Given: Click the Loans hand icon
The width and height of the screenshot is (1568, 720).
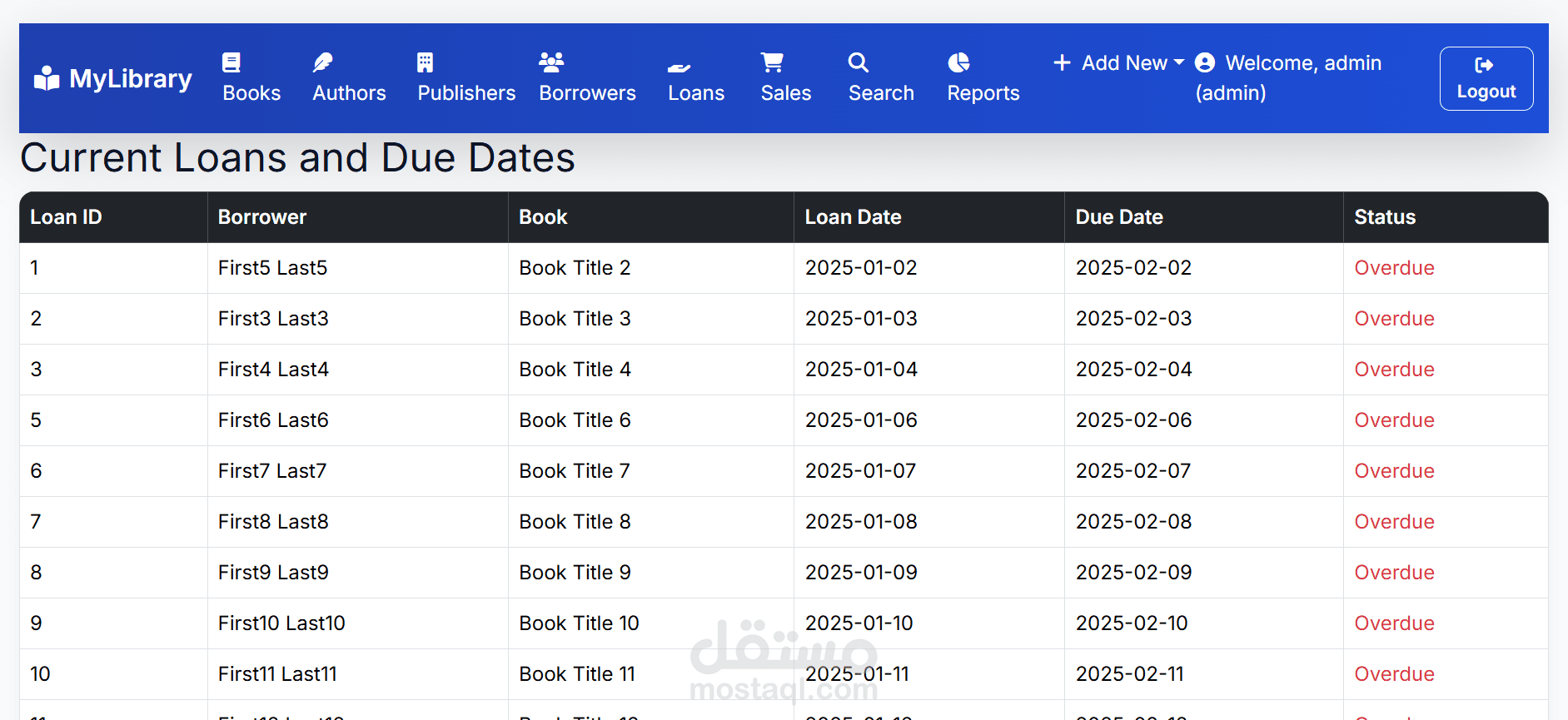Looking at the screenshot, I should (x=679, y=67).
